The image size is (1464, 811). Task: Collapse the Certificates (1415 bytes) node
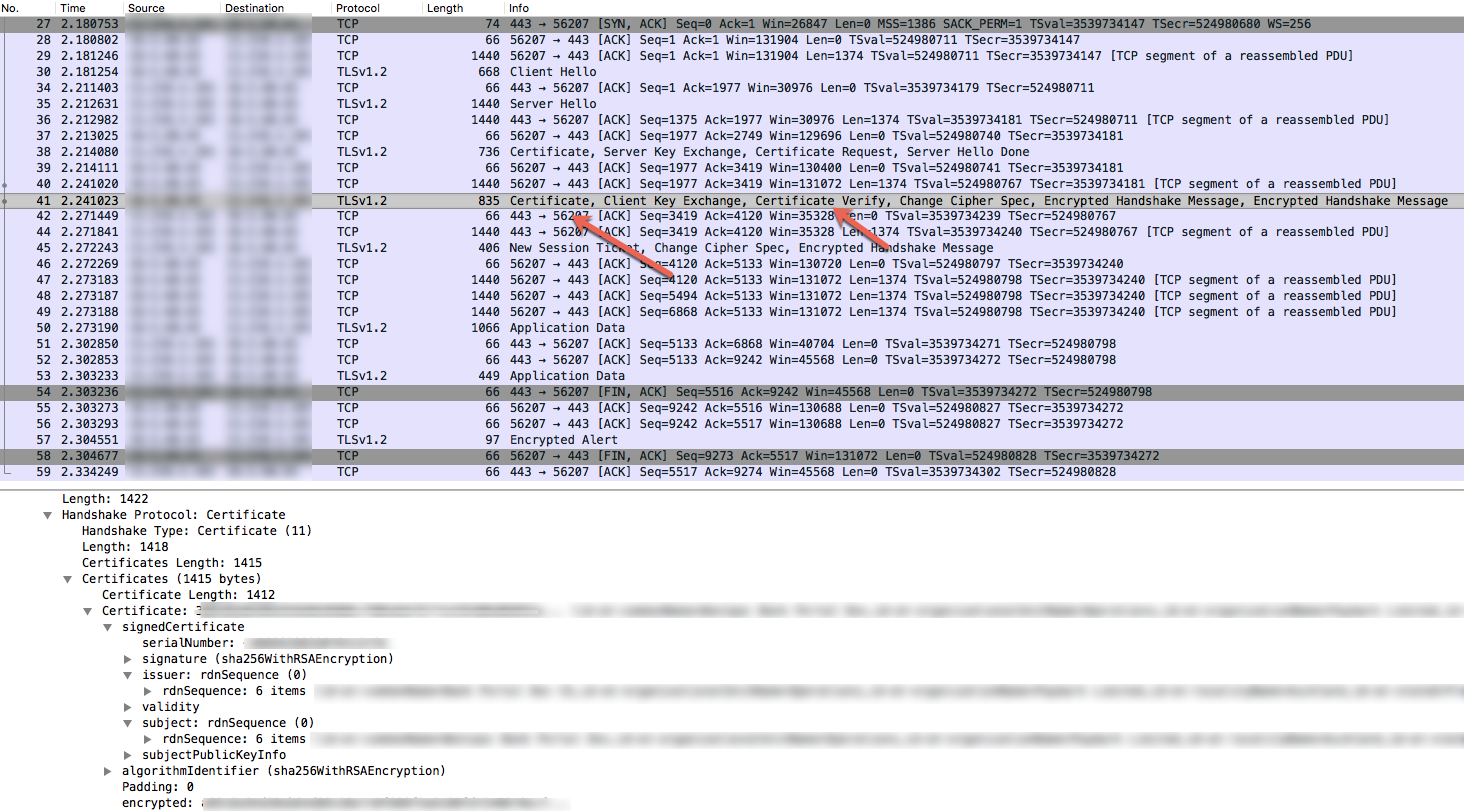click(x=68, y=579)
